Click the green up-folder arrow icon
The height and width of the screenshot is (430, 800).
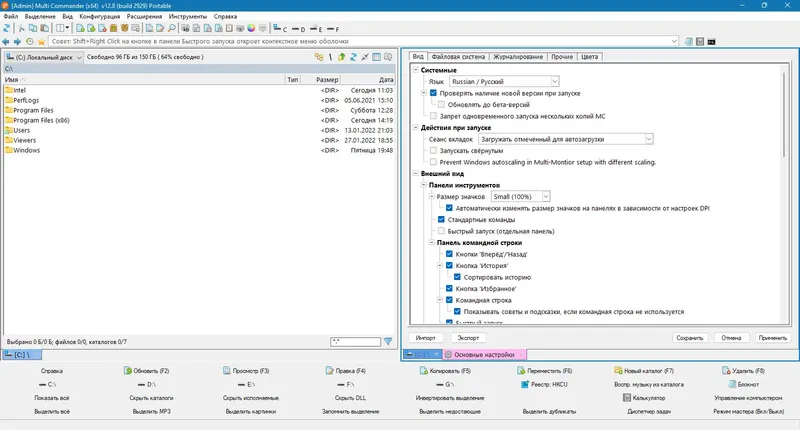(x=341, y=57)
